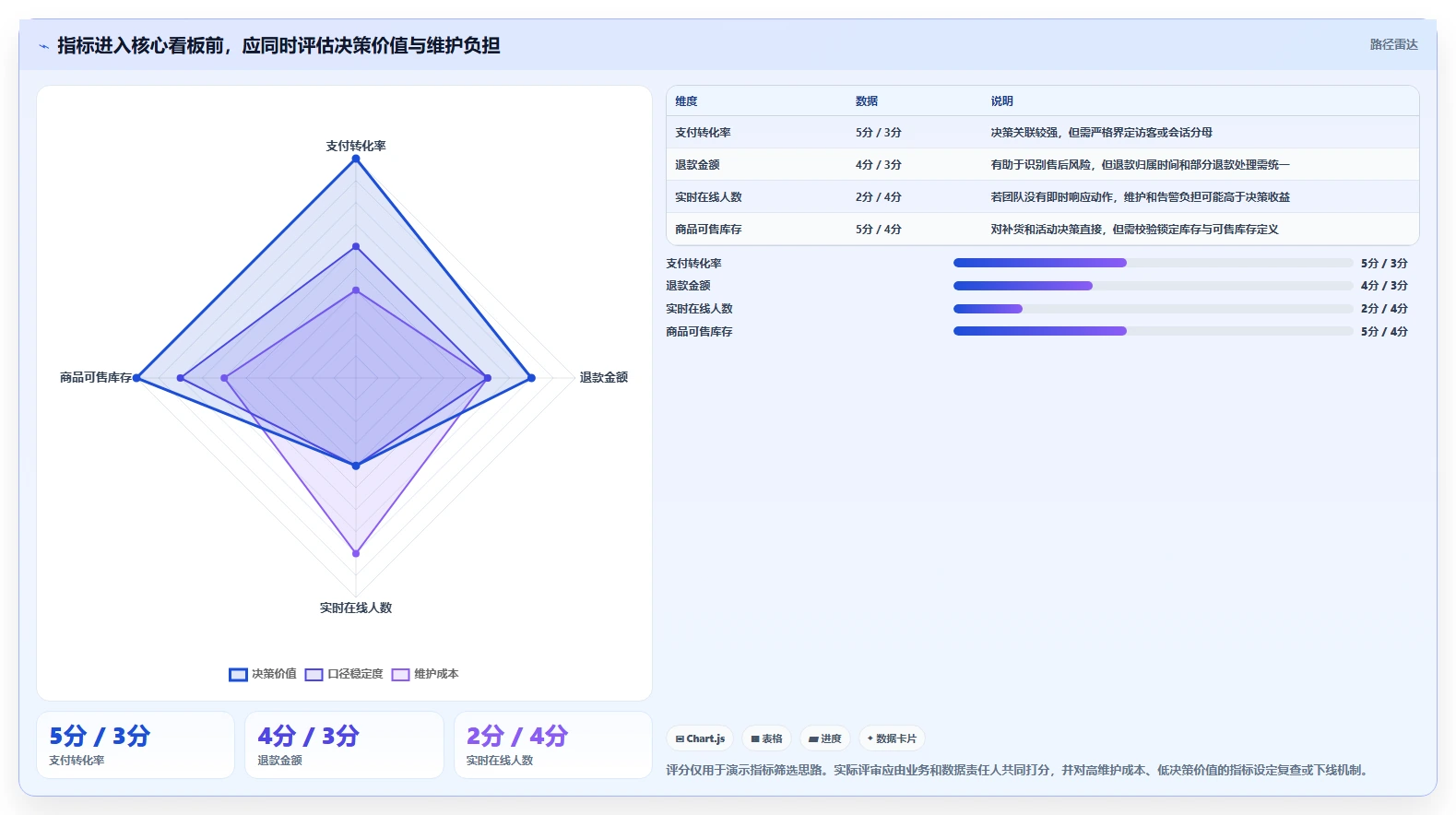
Task: Click the page title about 核心看板
Action: click(x=278, y=45)
